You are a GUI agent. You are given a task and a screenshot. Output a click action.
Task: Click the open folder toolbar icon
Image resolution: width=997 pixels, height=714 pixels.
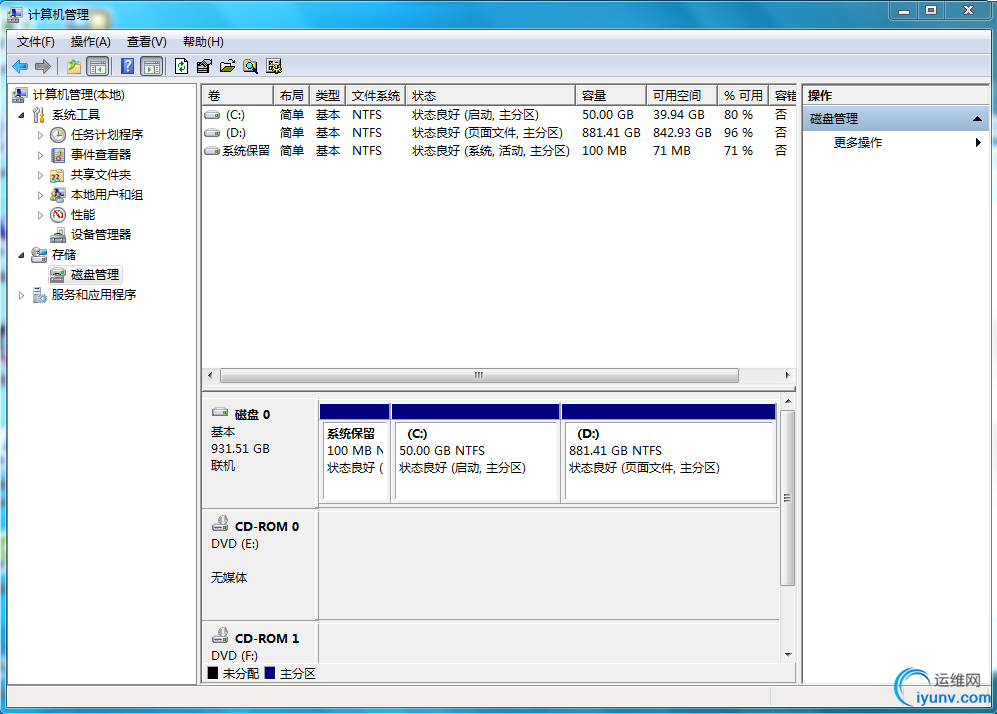(227, 66)
